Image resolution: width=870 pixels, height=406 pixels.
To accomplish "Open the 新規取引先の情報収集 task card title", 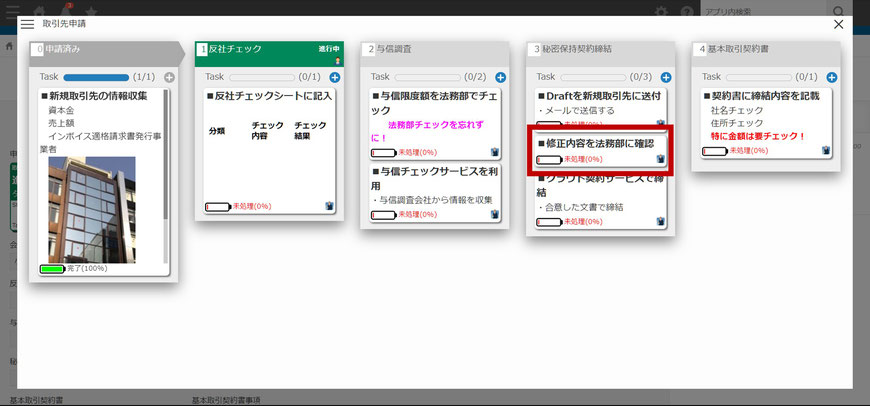I will pos(98,96).
